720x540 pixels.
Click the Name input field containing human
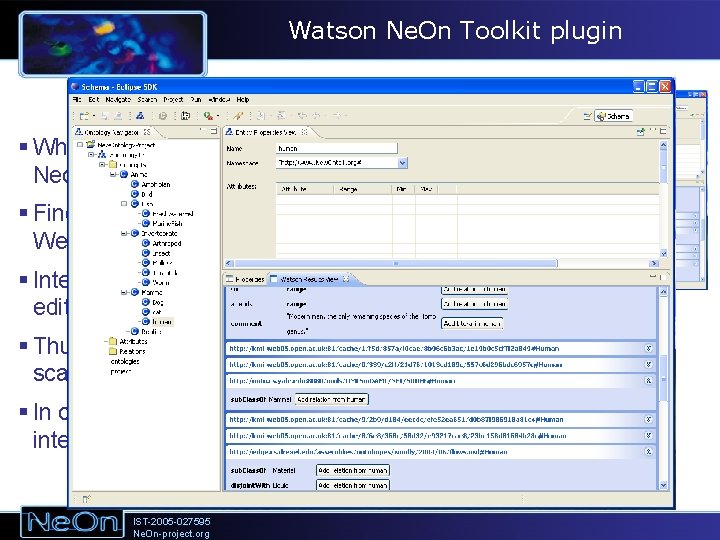[337, 148]
